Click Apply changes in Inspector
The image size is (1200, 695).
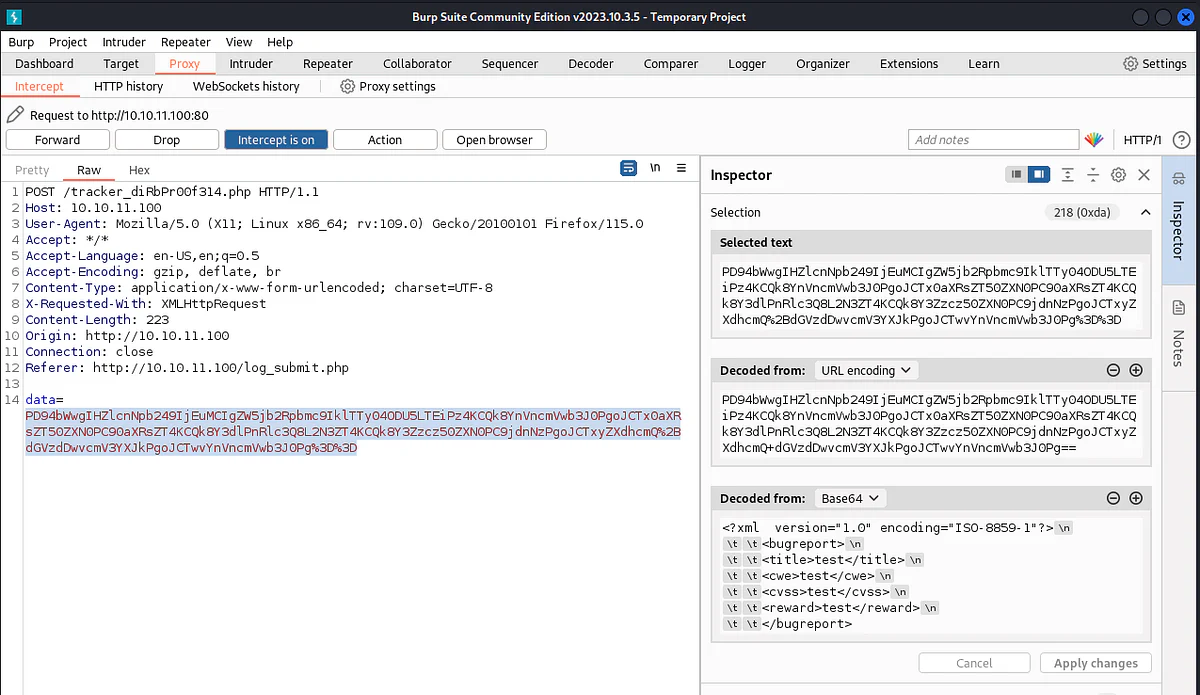[x=1096, y=663]
